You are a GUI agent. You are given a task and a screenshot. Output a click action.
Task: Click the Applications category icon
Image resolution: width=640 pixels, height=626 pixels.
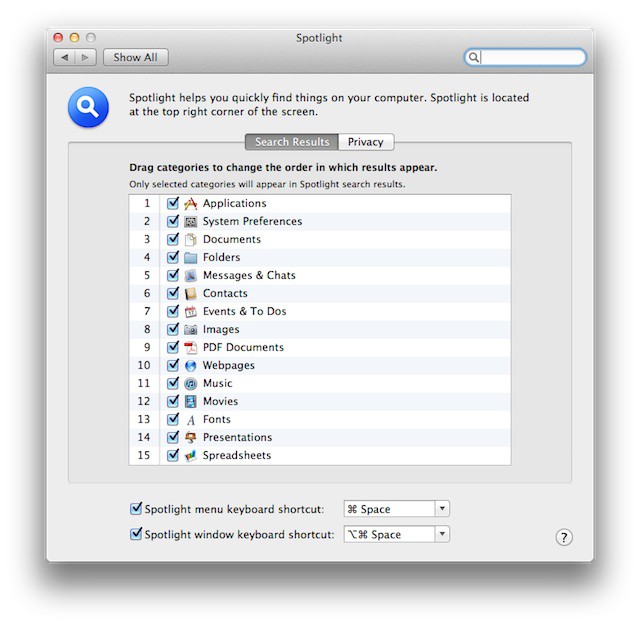[191, 203]
